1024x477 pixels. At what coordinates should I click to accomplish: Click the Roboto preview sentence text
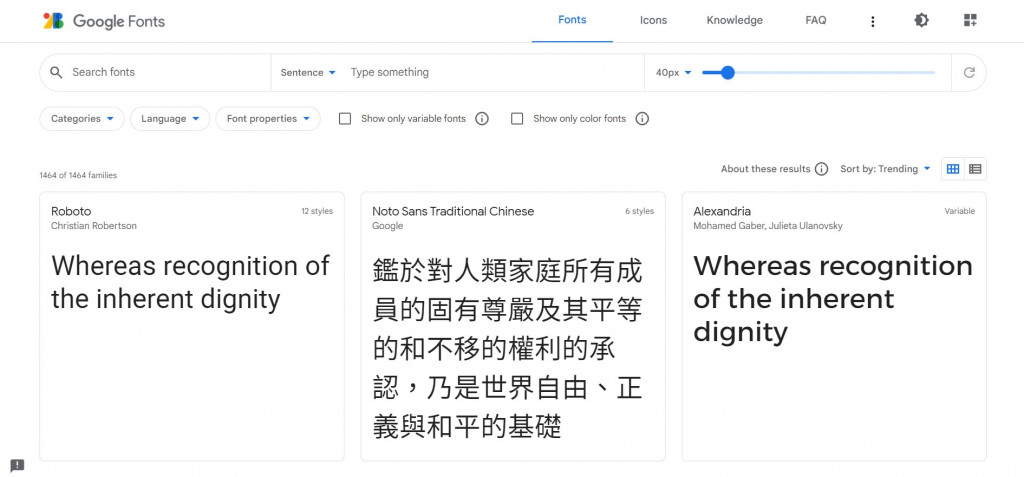click(191, 283)
